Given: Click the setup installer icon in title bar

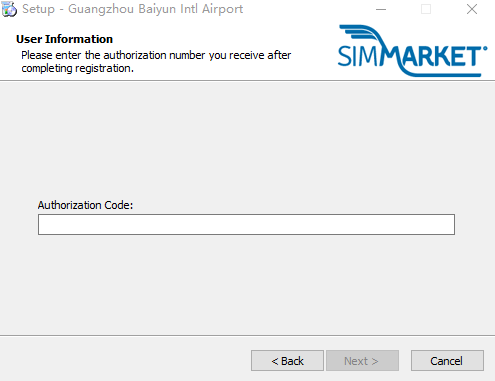Looking at the screenshot, I should (x=9, y=9).
